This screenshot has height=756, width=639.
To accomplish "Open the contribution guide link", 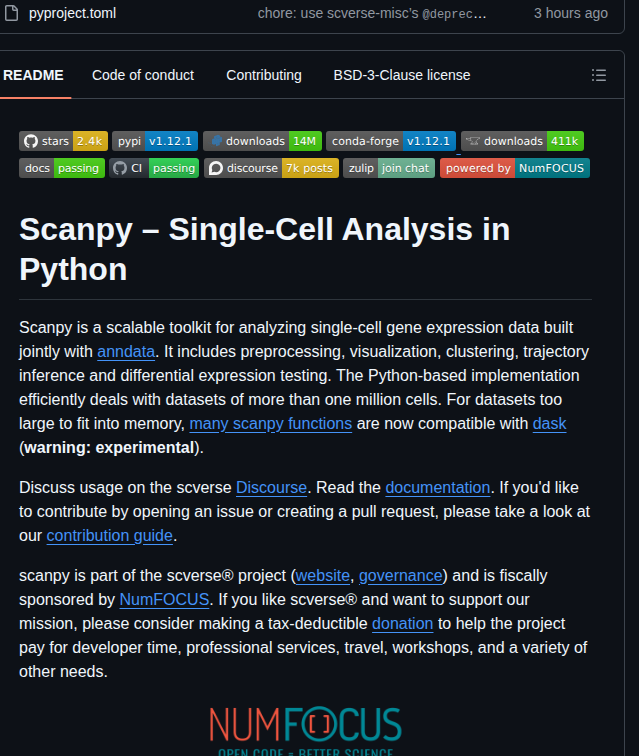I will tap(109, 536).
